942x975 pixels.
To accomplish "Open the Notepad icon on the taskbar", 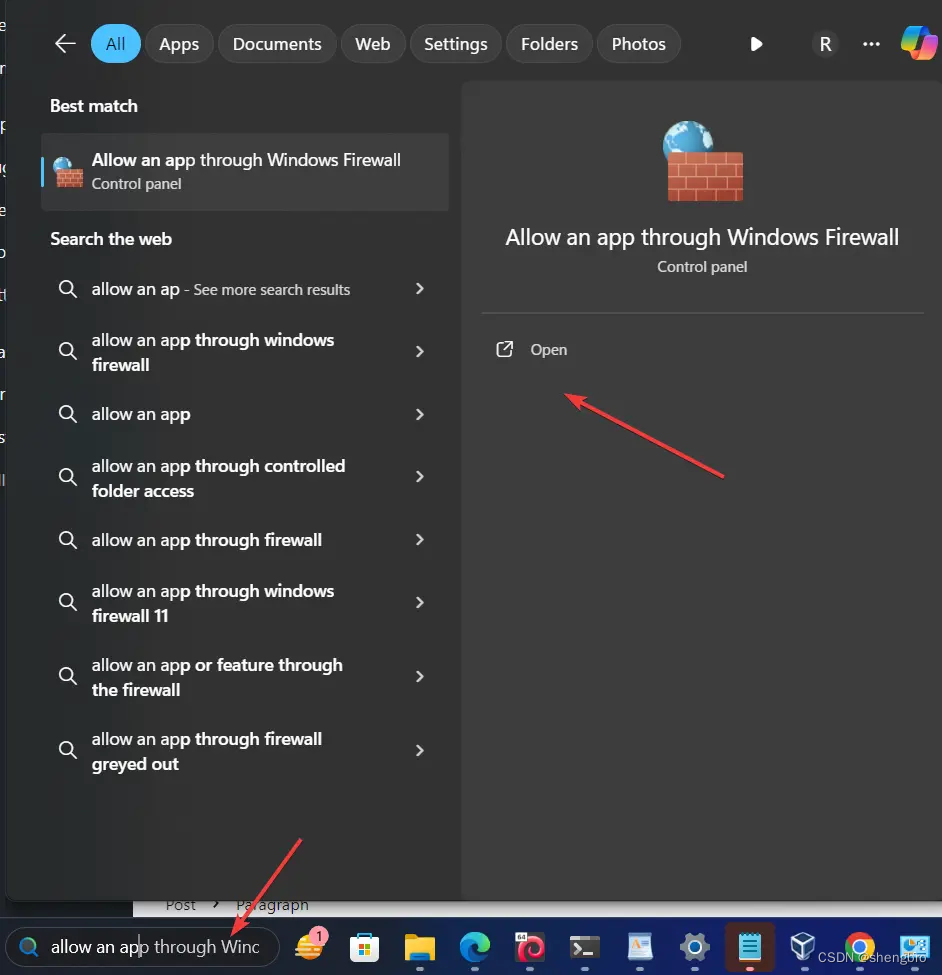I will [x=749, y=947].
